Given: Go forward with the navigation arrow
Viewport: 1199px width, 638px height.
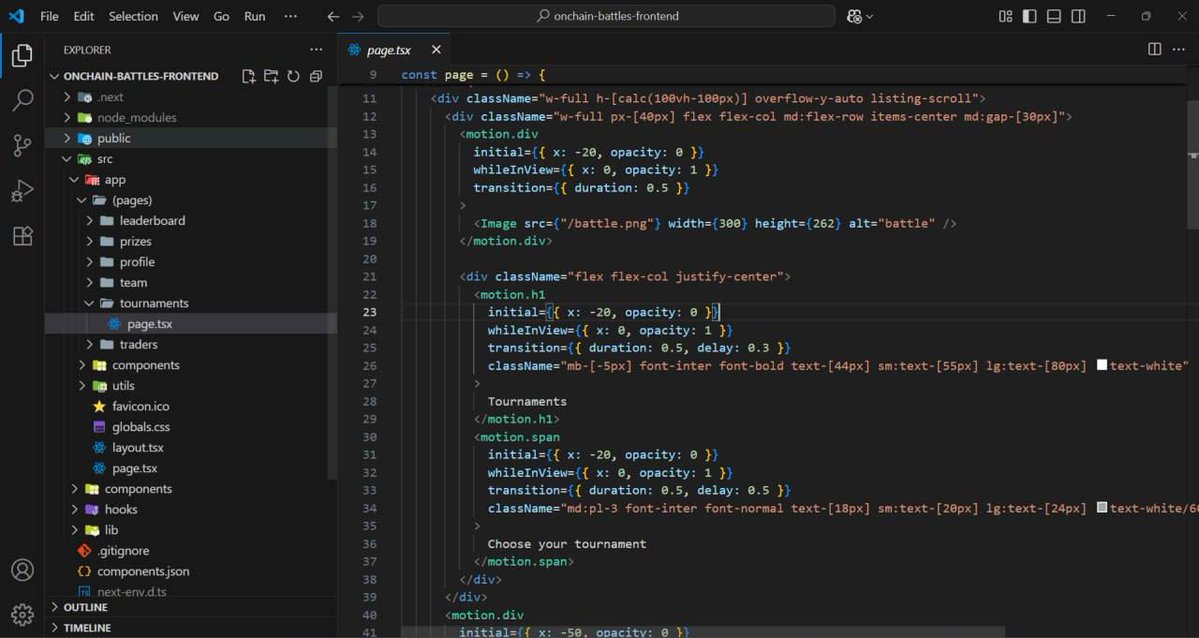Looking at the screenshot, I should (x=357, y=16).
